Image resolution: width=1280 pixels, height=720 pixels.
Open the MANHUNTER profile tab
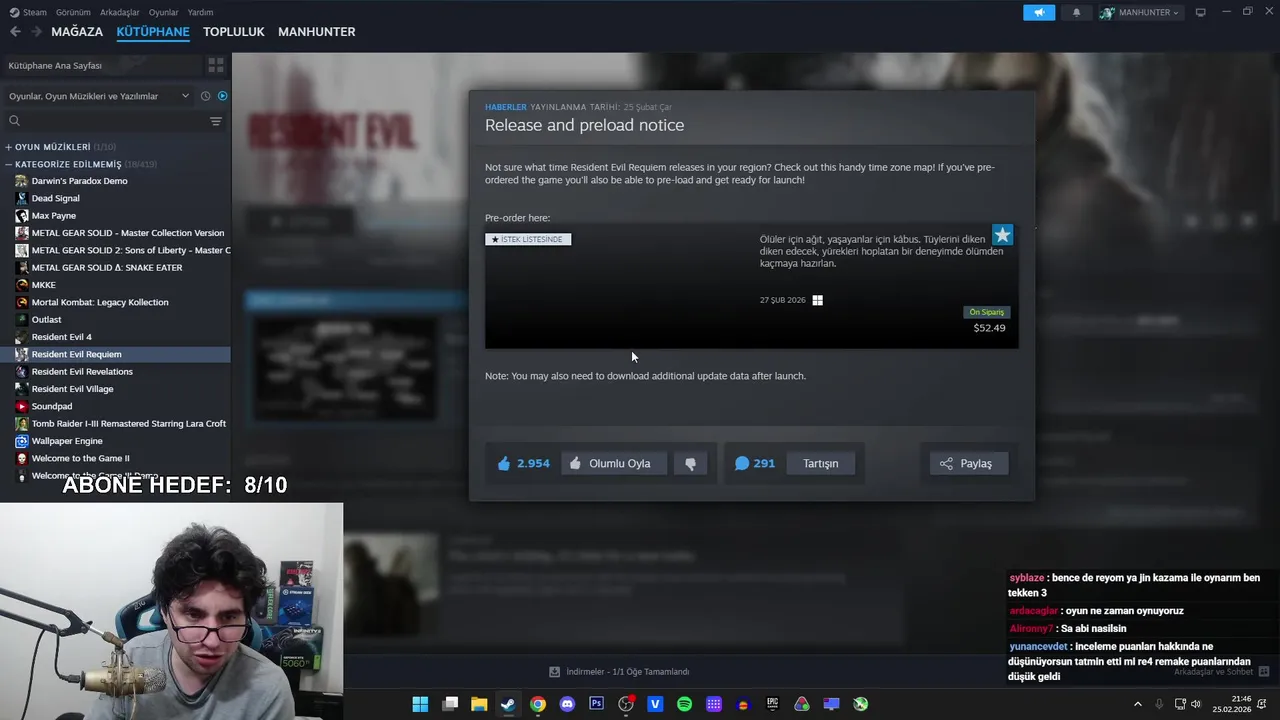pyautogui.click(x=317, y=32)
